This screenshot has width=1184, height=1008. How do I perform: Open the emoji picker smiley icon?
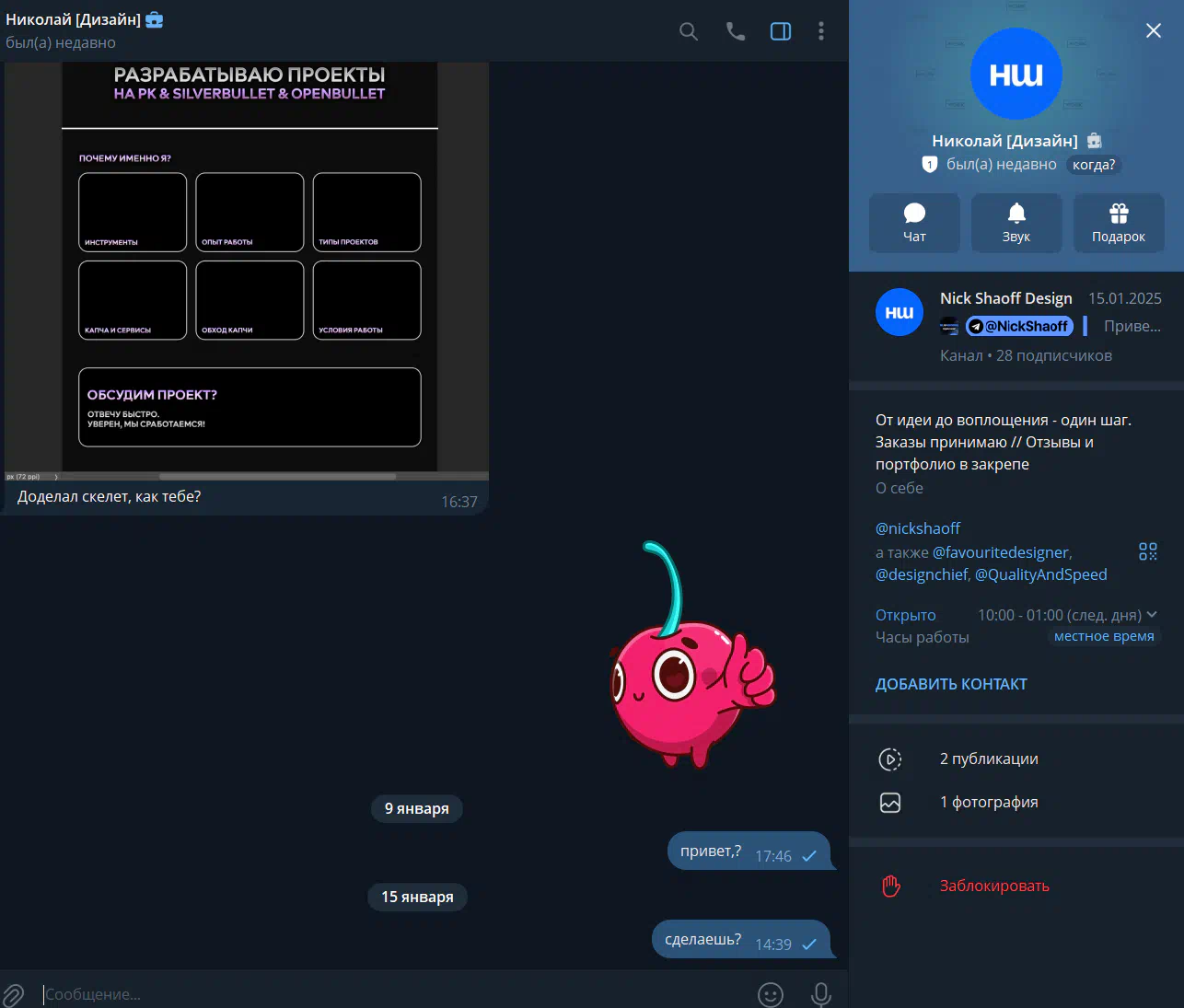point(771,994)
